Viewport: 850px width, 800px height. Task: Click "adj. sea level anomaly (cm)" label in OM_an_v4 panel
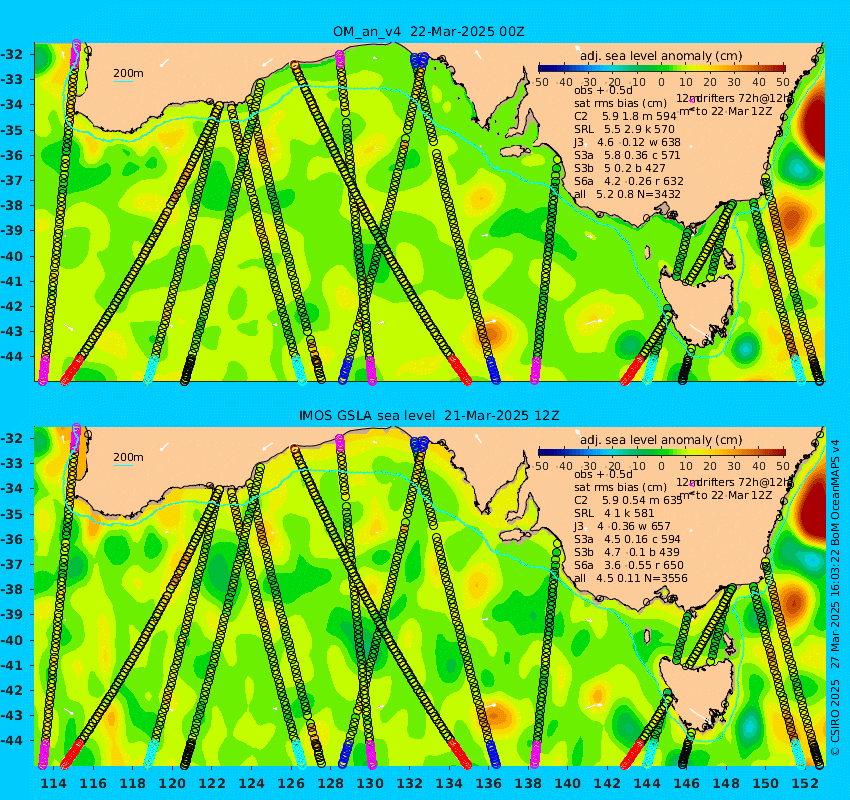[661, 56]
